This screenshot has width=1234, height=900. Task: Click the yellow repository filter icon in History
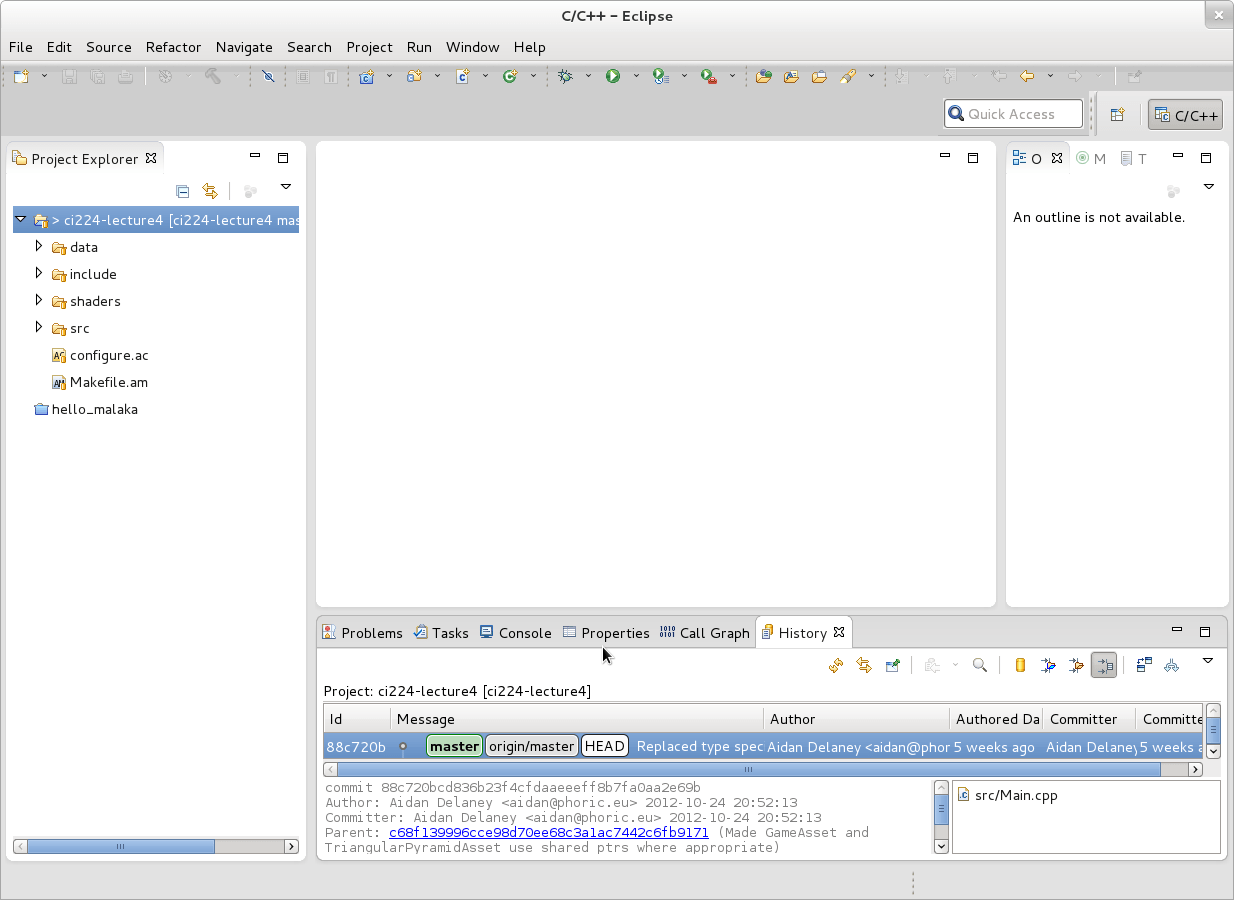(1020, 665)
